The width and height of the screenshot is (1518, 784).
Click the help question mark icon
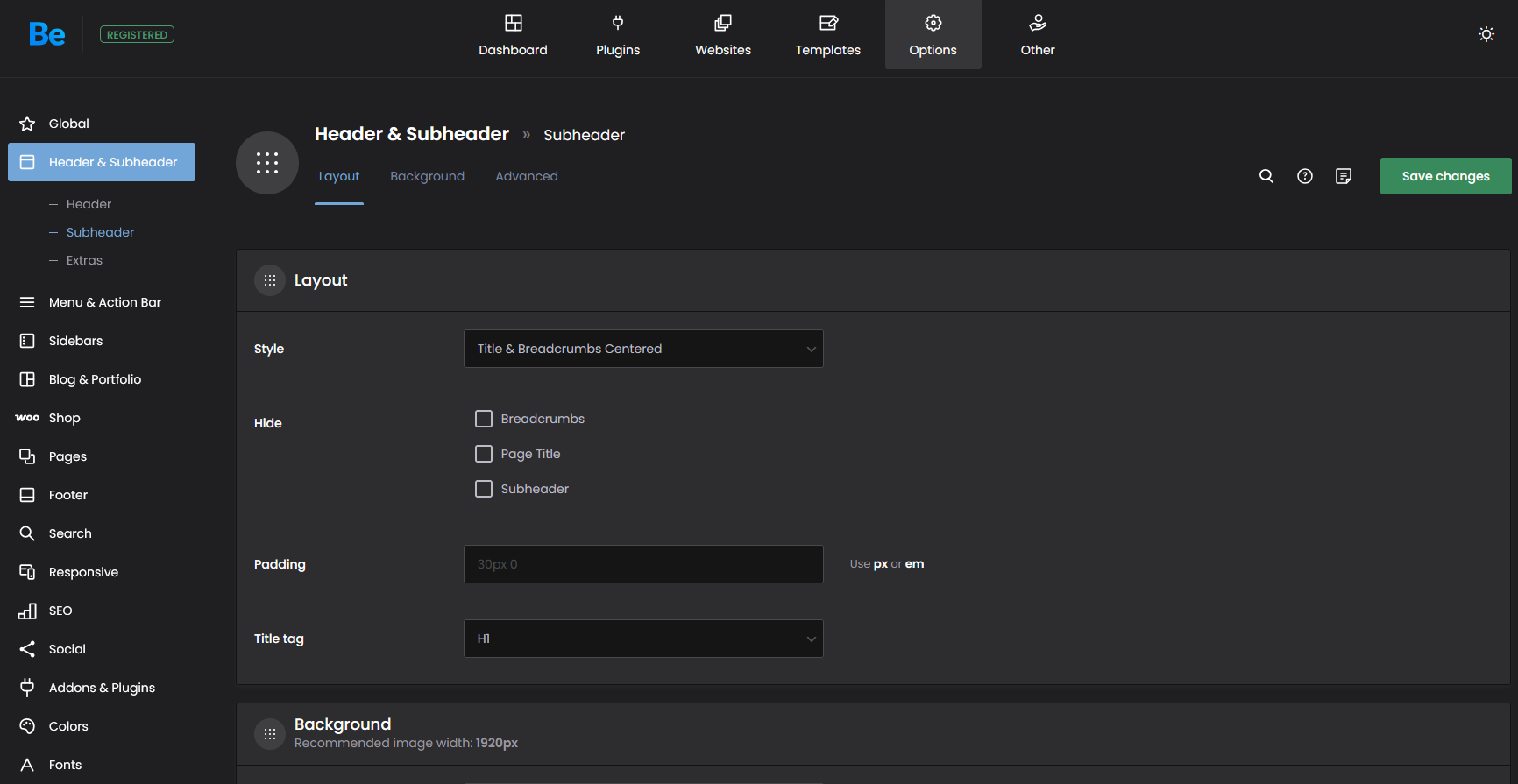[x=1304, y=176]
